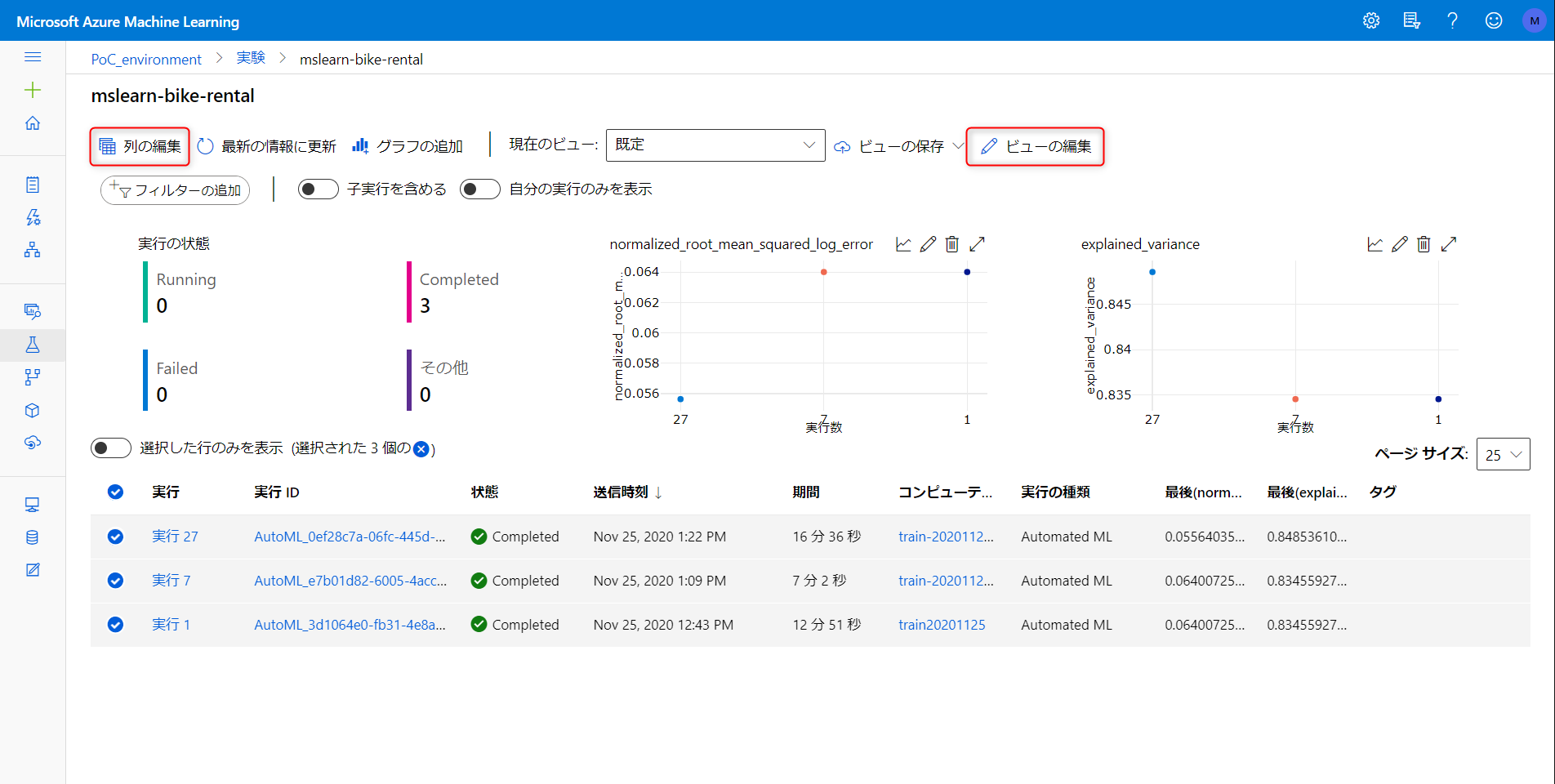Uncheck the checkbox for 実行 1 row
Viewport: 1555px width, 784px height.
tap(115, 625)
